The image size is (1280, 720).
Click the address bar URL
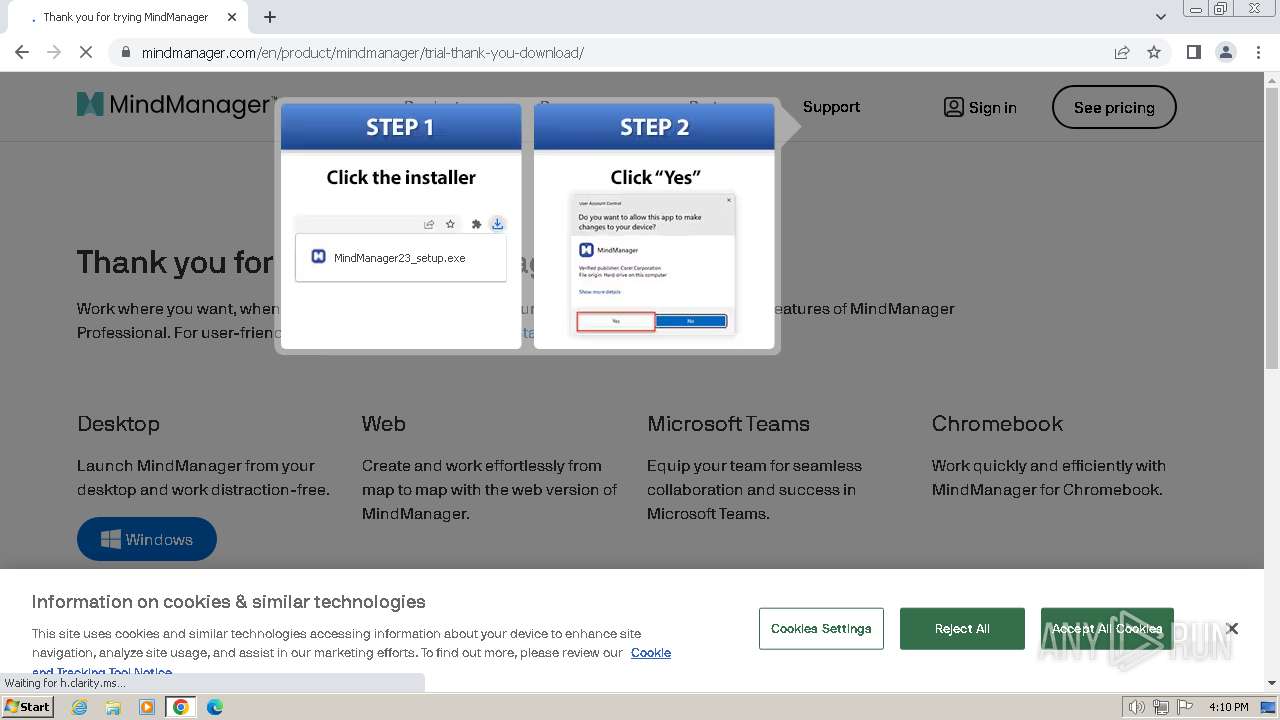[x=362, y=53]
